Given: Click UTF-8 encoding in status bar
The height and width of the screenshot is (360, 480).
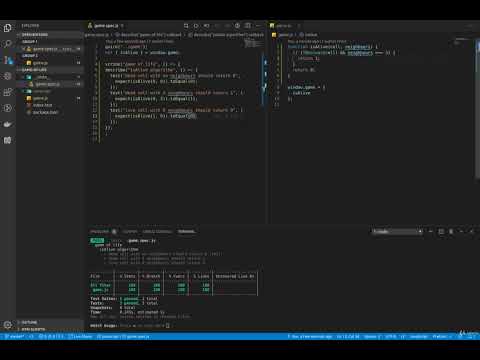Looking at the screenshot, I should tap(391, 336).
